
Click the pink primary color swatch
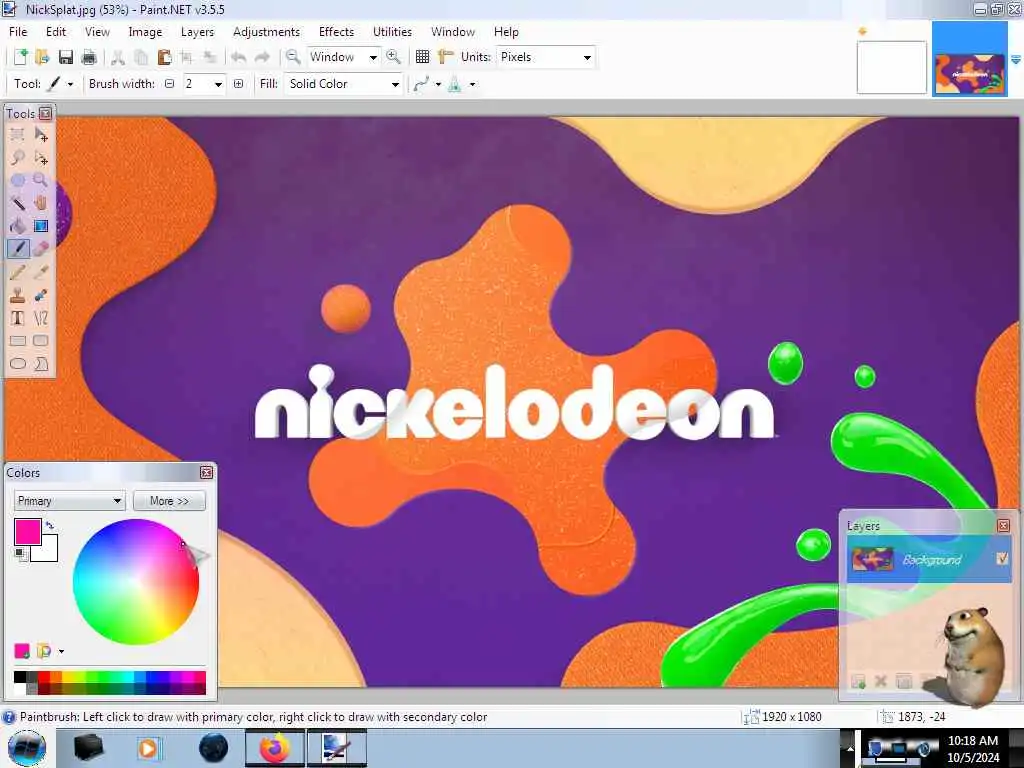click(x=27, y=532)
